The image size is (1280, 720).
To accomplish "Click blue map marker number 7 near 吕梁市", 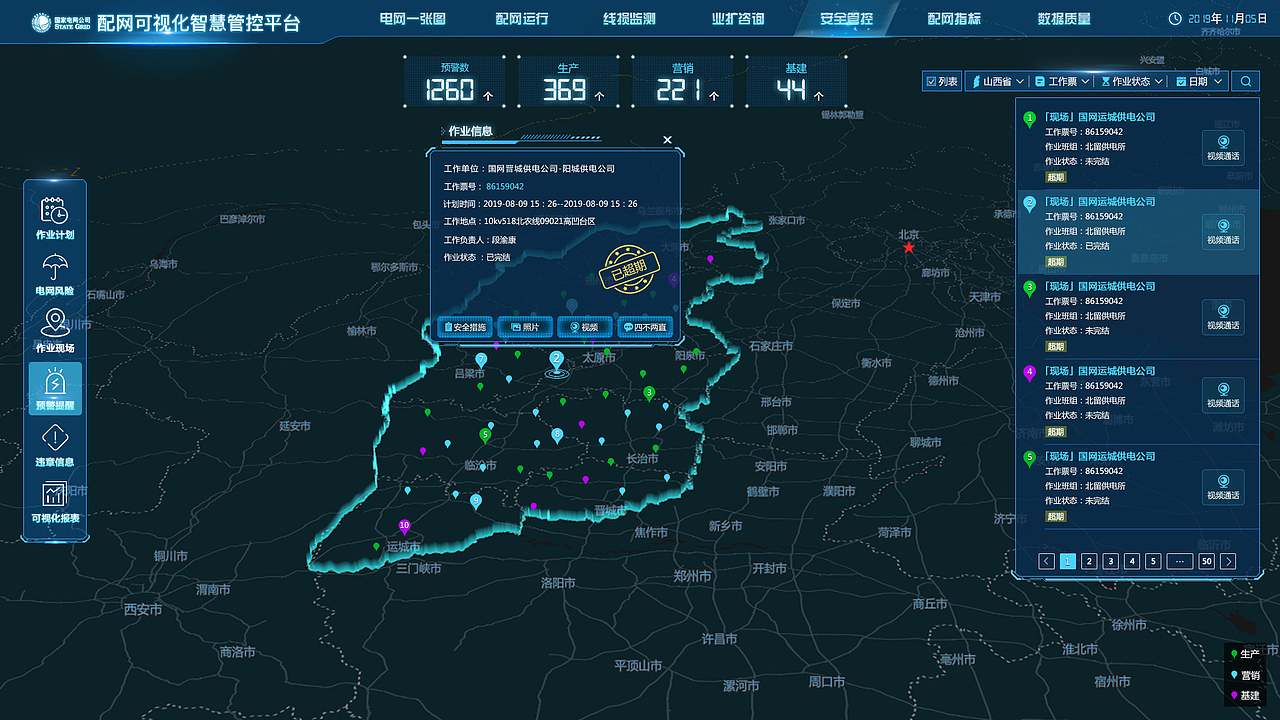I will [x=481, y=360].
